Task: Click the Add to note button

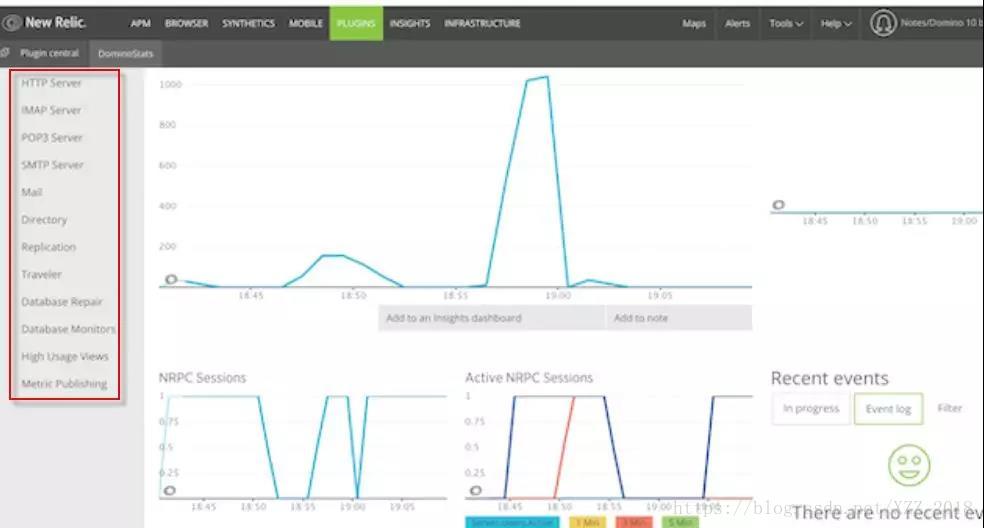Action: coord(679,318)
